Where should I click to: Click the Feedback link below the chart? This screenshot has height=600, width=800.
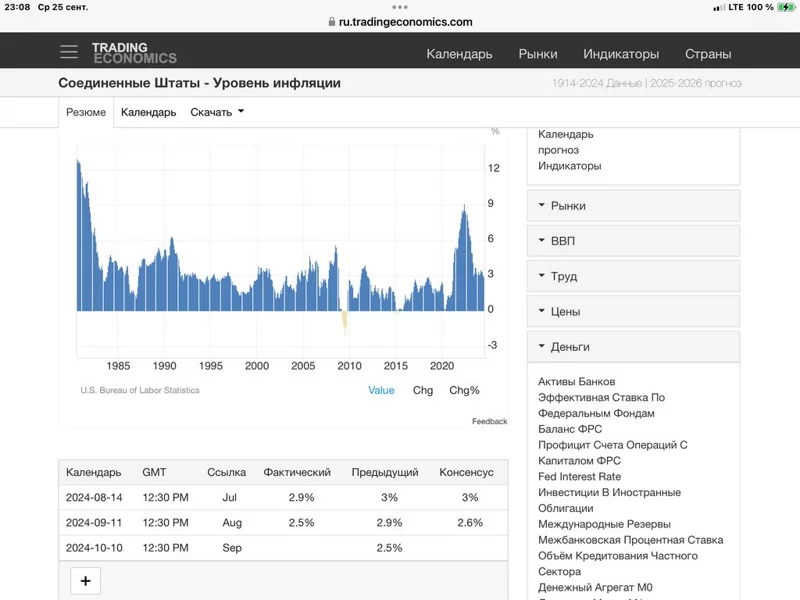click(489, 421)
